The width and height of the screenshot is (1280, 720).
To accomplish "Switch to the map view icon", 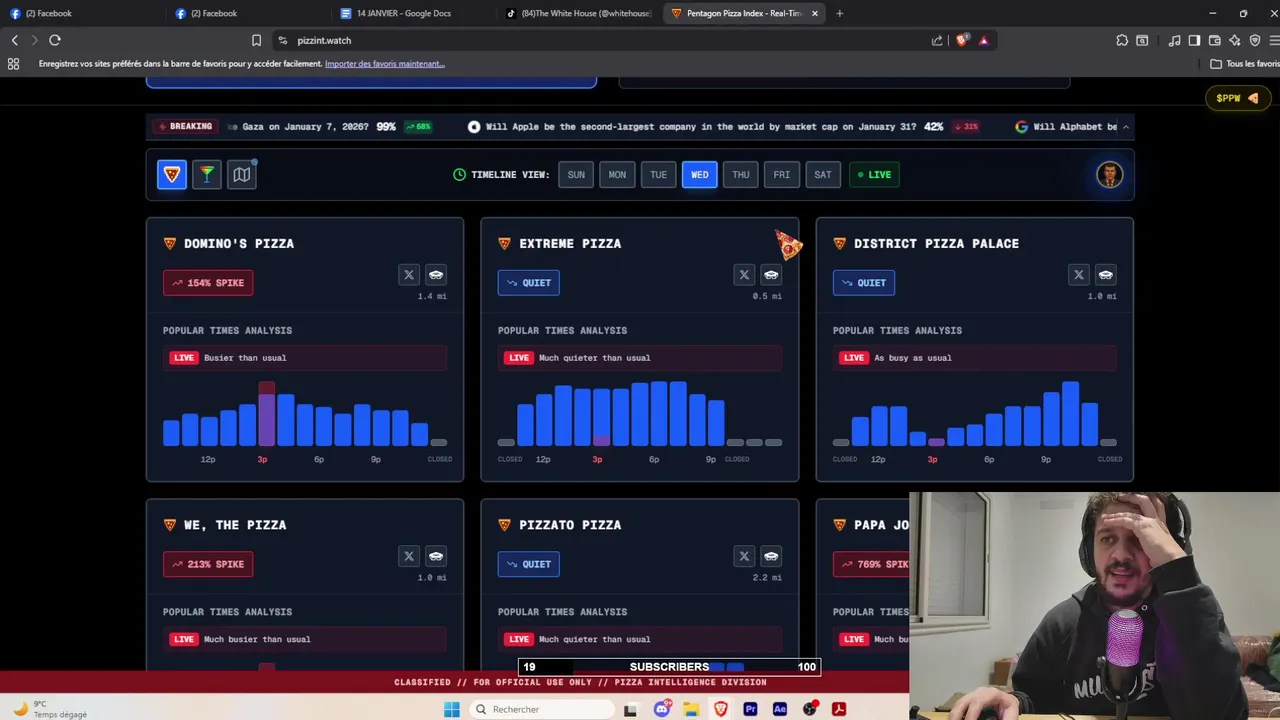I will (x=242, y=174).
